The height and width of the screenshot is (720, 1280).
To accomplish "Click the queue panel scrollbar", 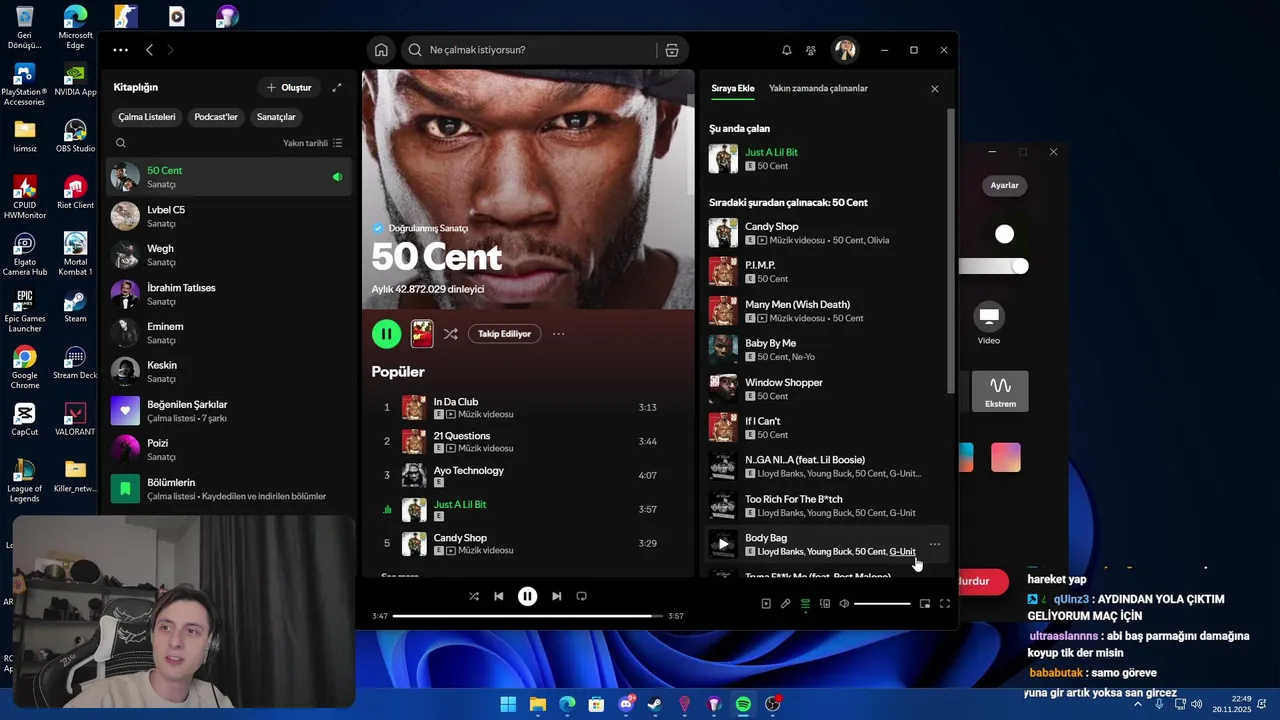I will (x=951, y=250).
